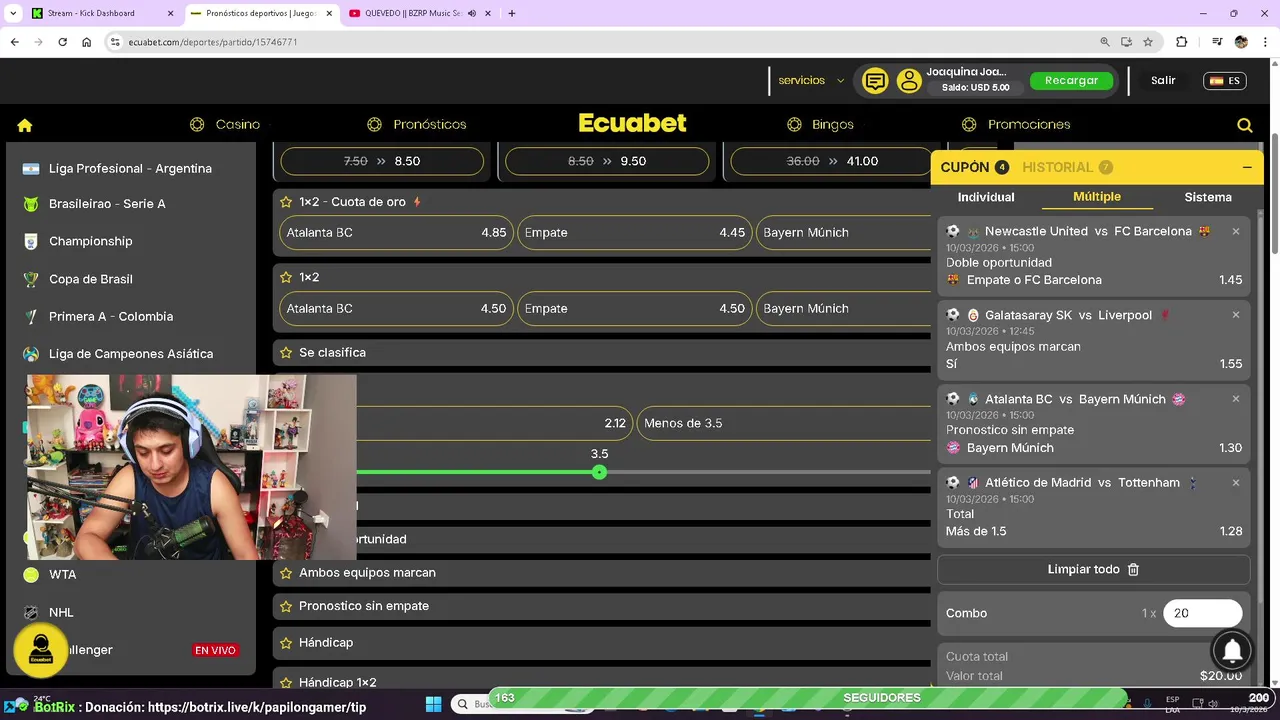Image resolution: width=1280 pixels, height=720 pixels.
Task: Click the Salir logout link
Action: pos(1163,81)
